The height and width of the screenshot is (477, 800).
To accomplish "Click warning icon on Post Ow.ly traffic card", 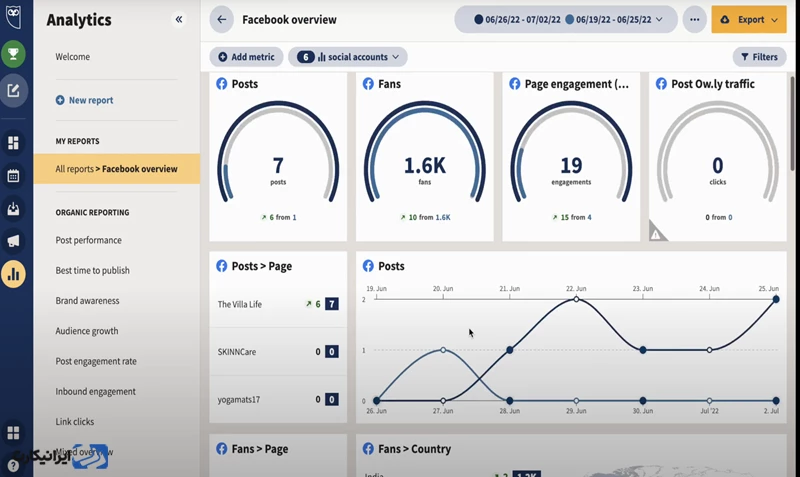I will click(x=657, y=232).
